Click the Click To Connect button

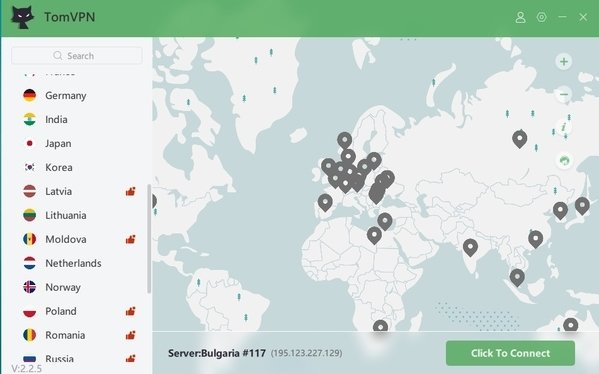[x=510, y=353]
